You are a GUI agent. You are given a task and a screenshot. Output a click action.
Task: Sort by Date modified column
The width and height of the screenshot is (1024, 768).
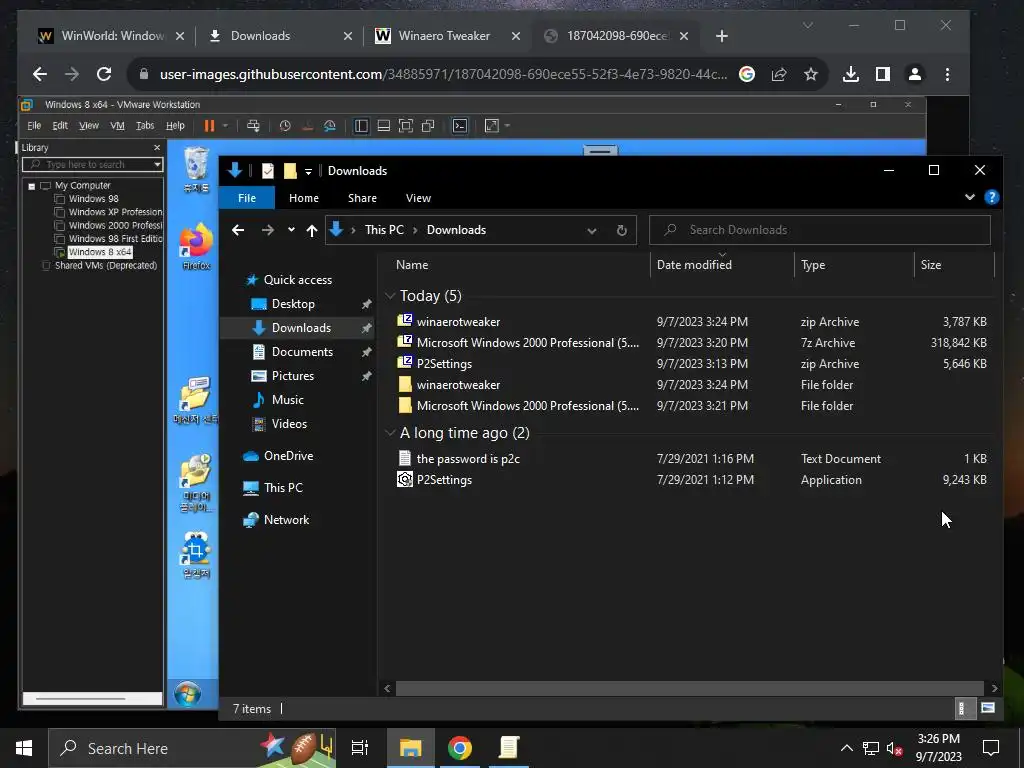(694, 264)
